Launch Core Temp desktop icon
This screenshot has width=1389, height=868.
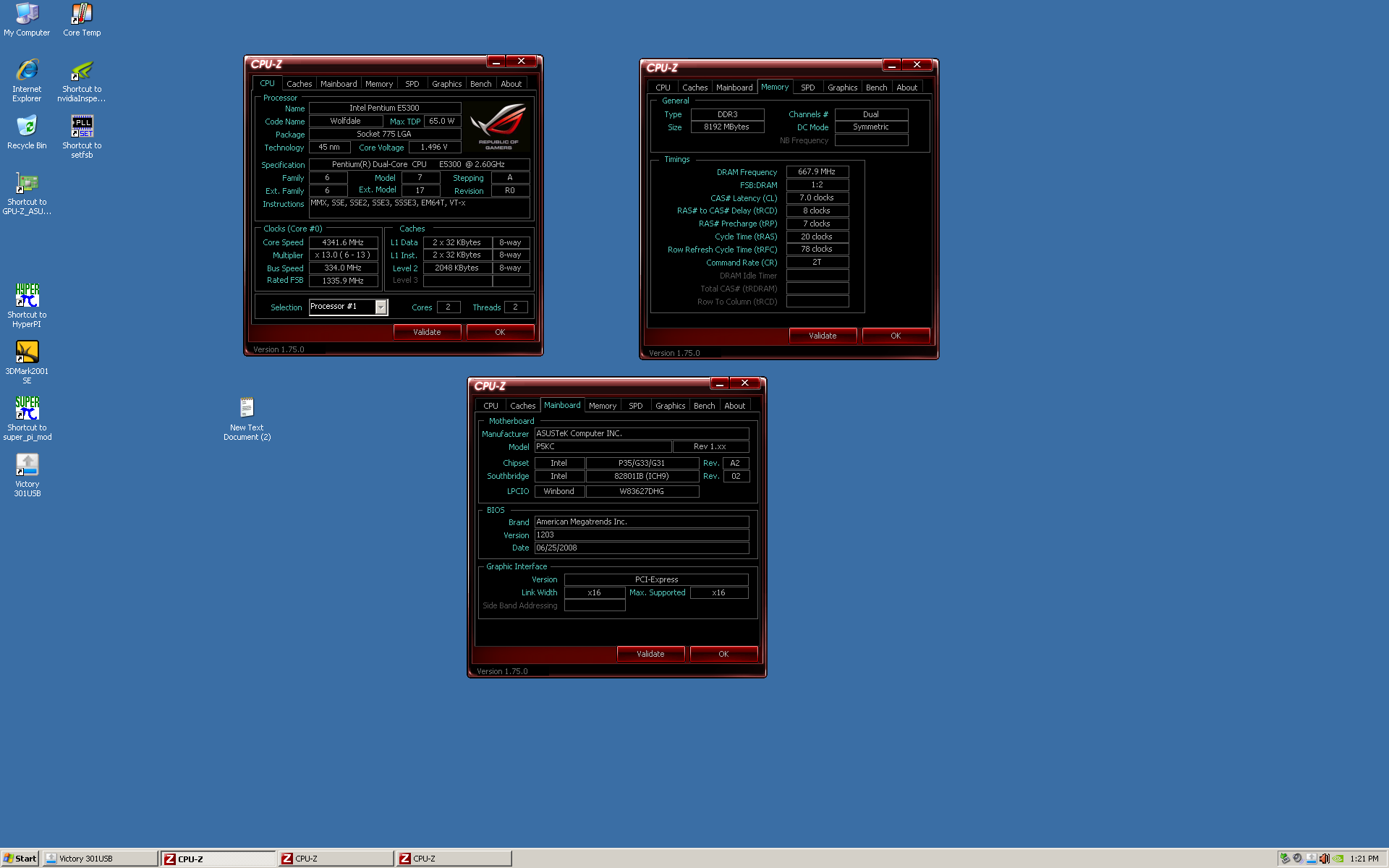[82, 20]
